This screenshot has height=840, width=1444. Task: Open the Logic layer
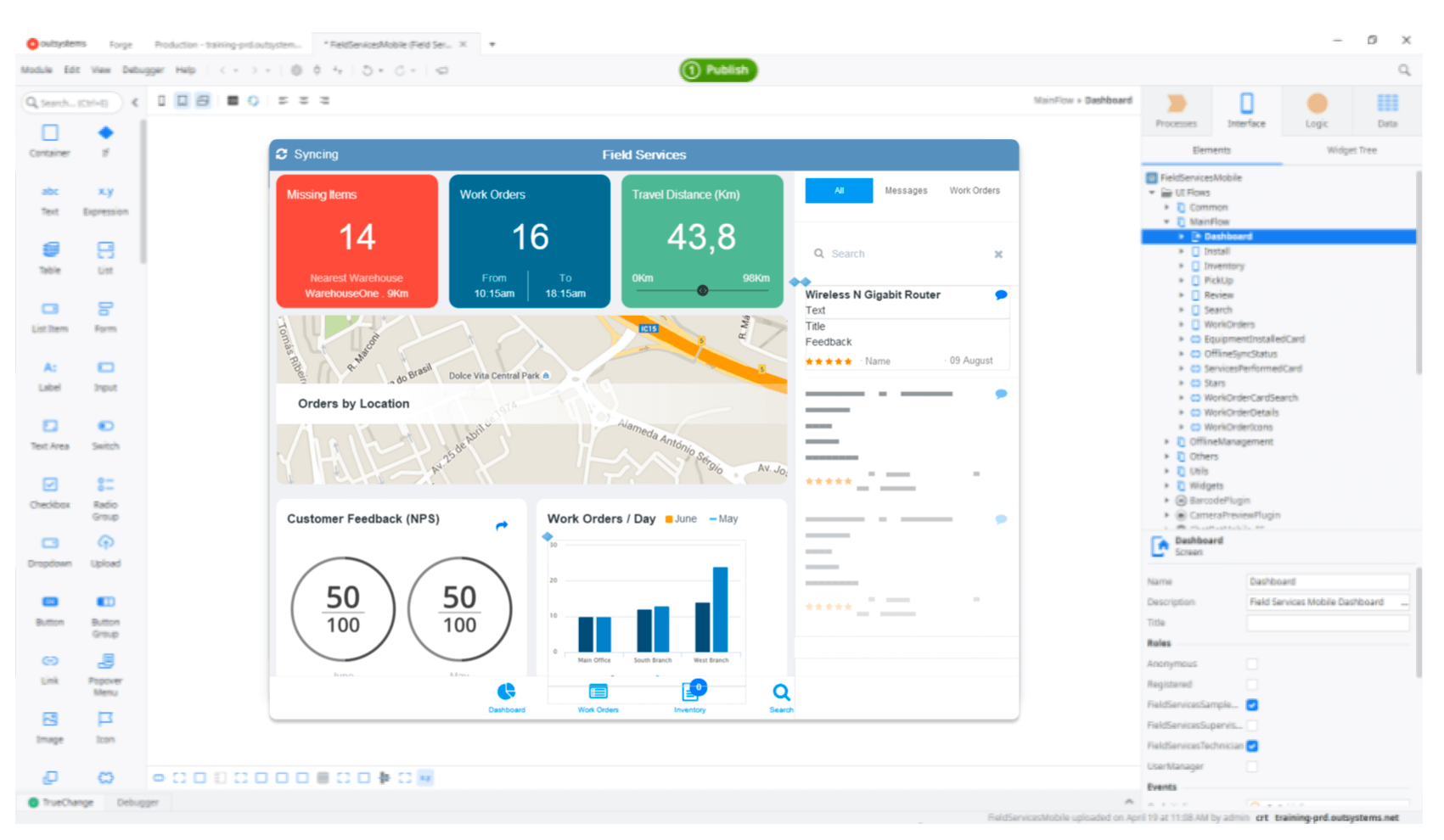click(1317, 110)
